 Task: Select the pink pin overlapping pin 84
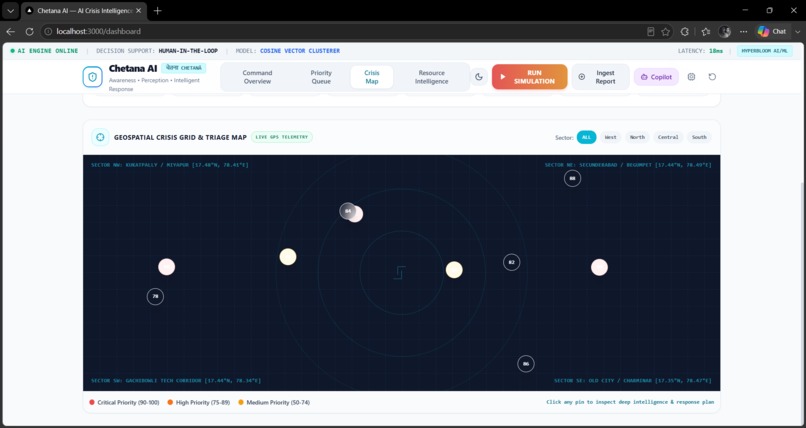click(357, 215)
